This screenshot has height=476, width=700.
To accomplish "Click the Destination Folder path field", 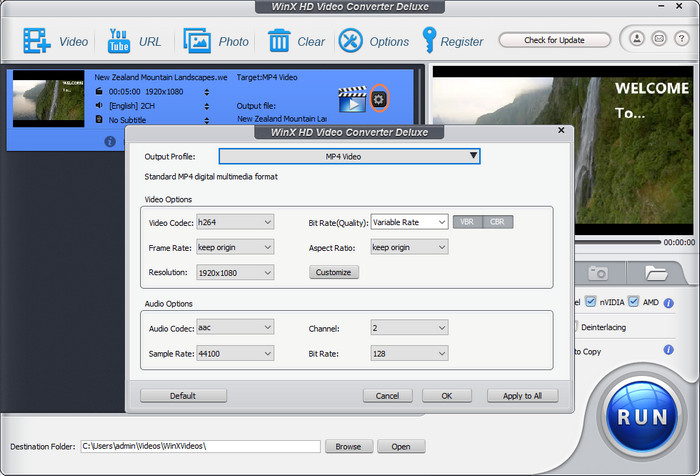I will 200,446.
